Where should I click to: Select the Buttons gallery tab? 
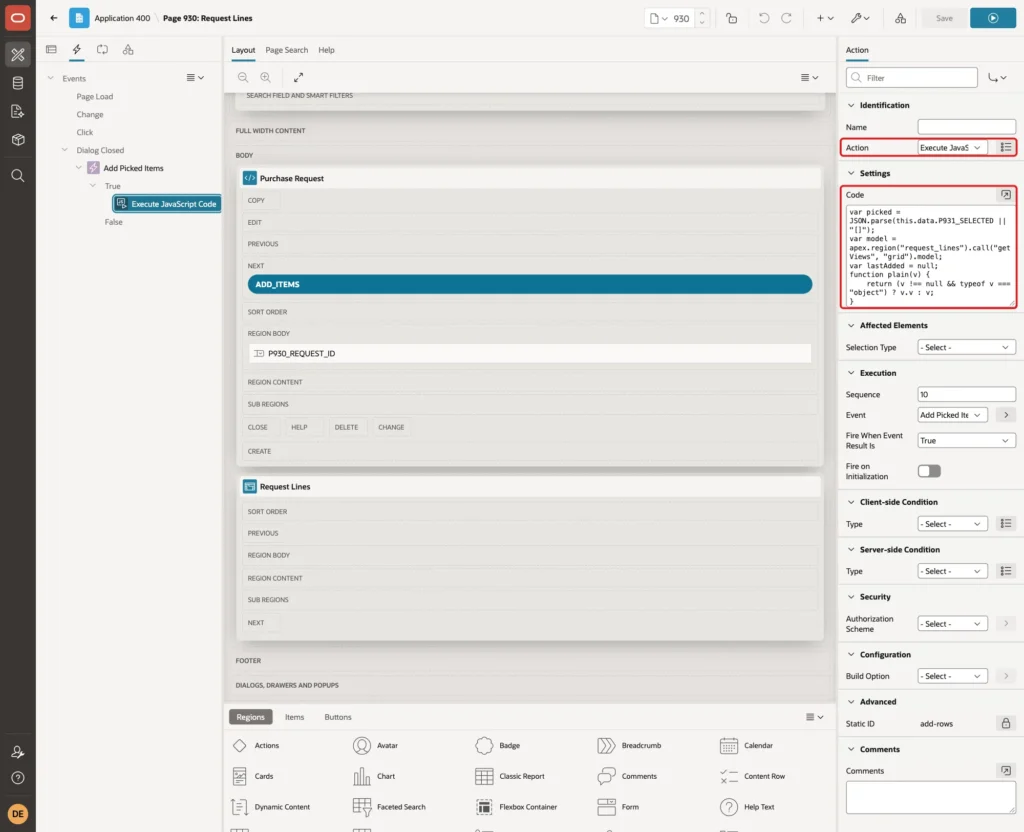tap(338, 717)
